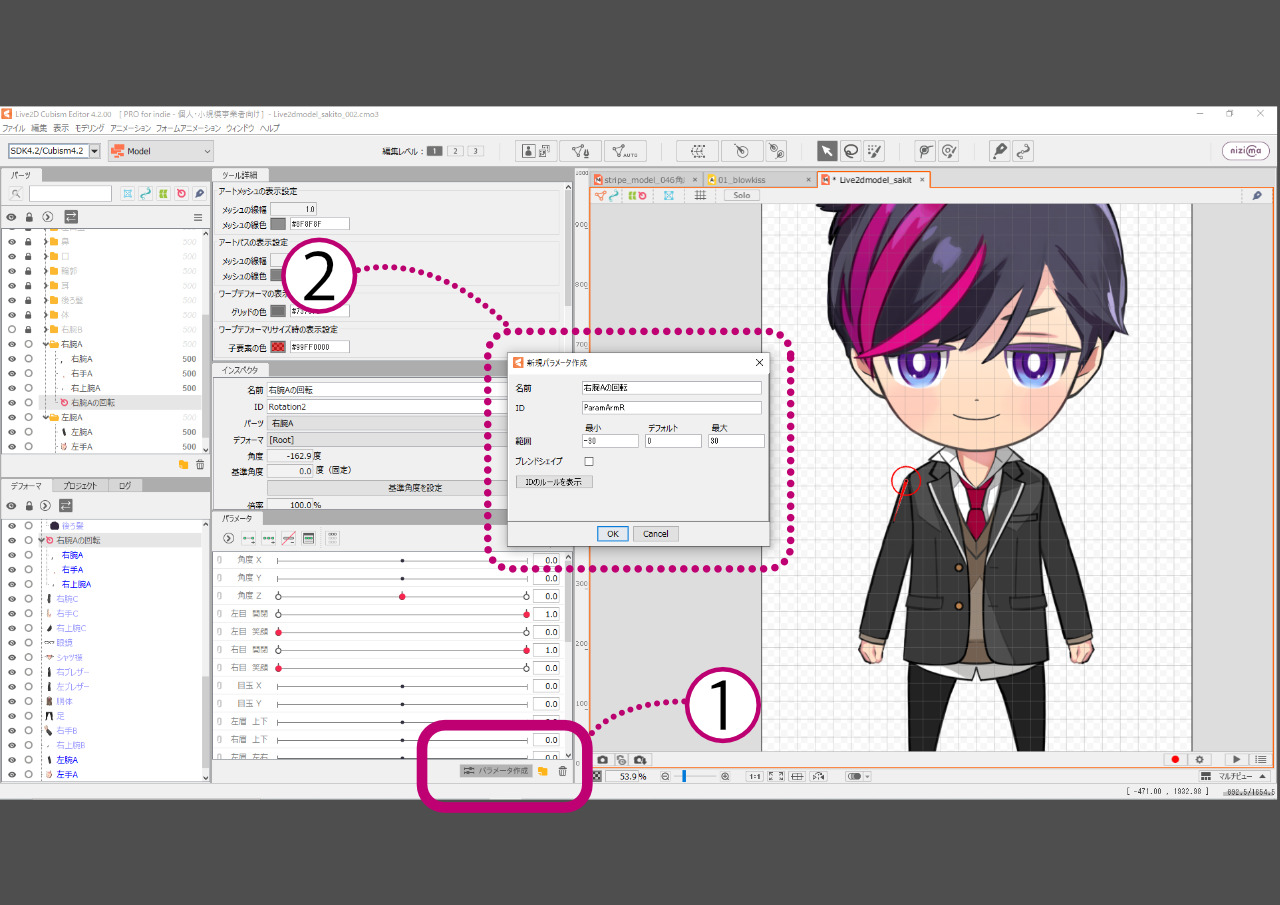This screenshot has width=1280, height=905.
Task: Select the lasso selection tool
Action: pyautogui.click(x=850, y=151)
